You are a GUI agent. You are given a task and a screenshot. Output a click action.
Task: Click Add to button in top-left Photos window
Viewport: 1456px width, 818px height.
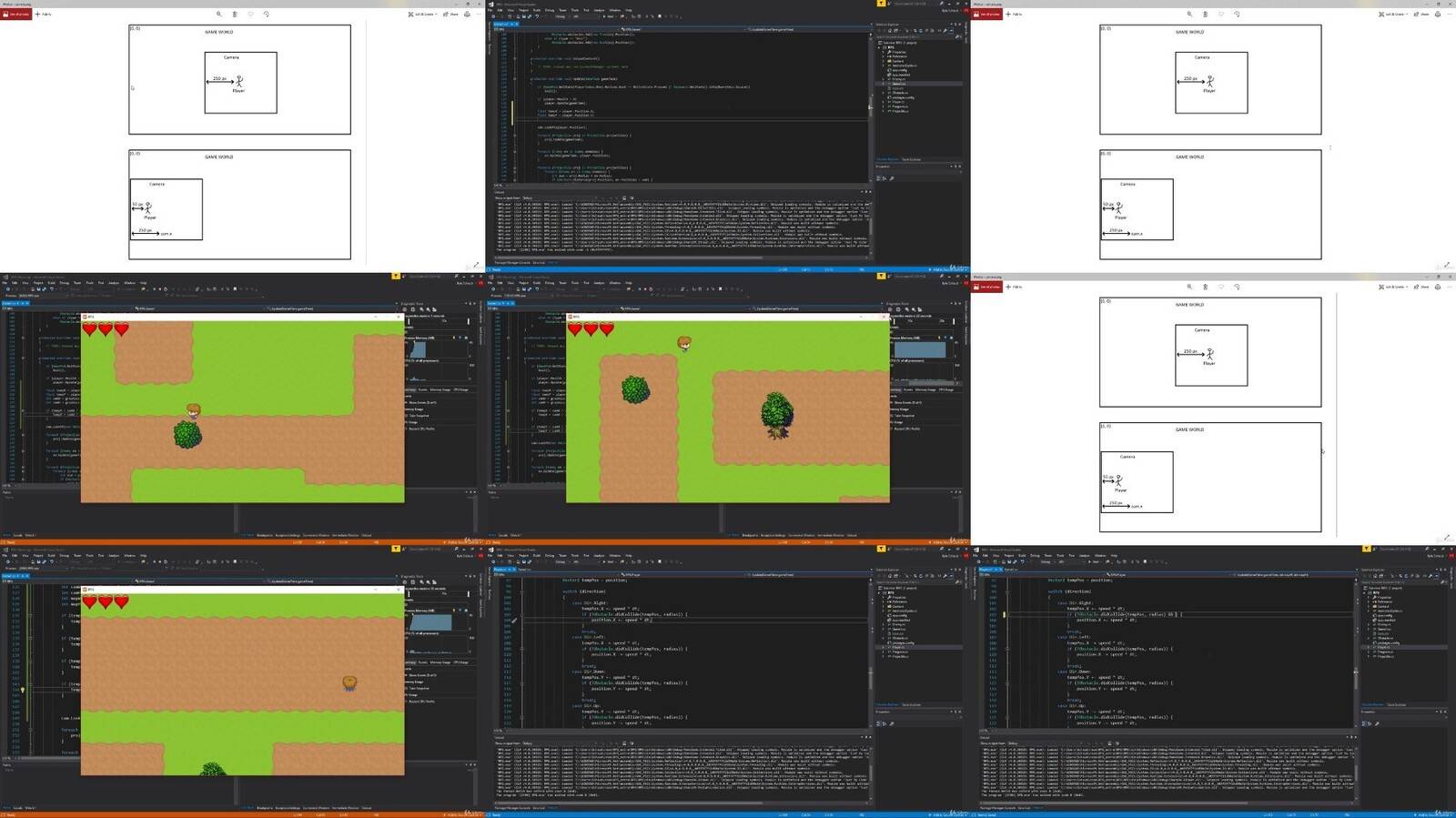point(44,14)
